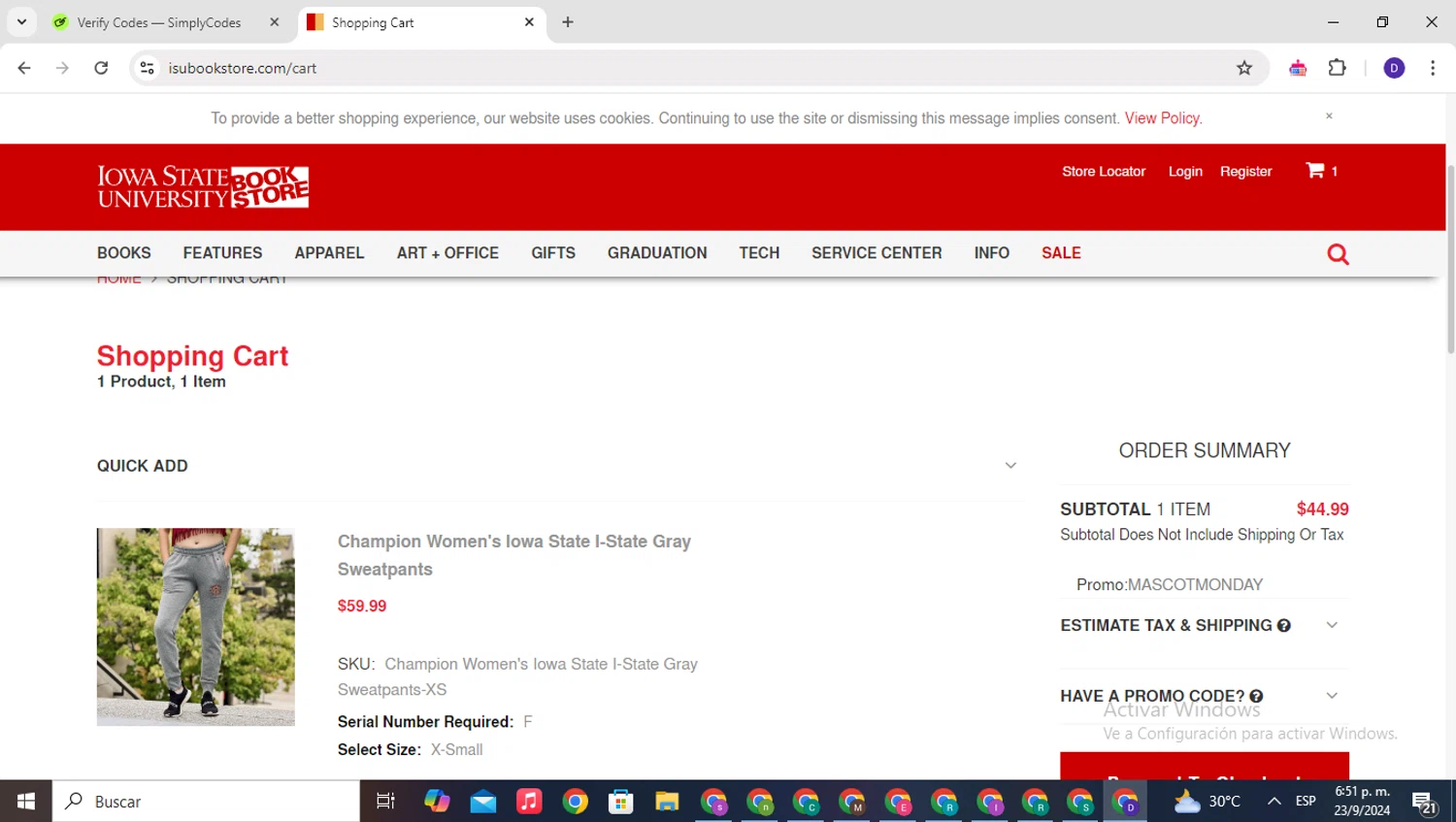Viewport: 1456px width, 822px height.
Task: Open Microsoft Store from the taskbar
Action: (621, 801)
